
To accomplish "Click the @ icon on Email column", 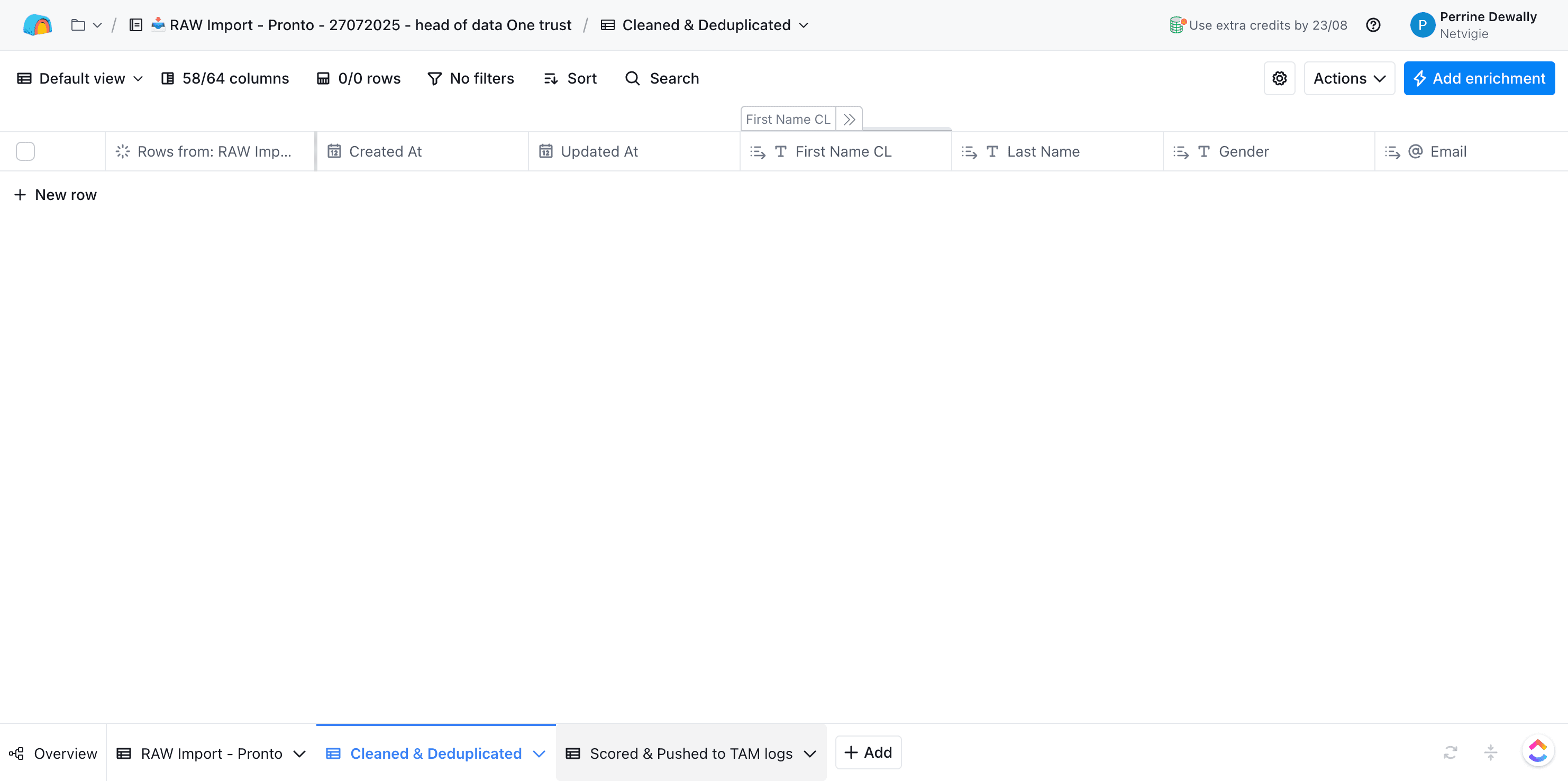I will point(1416,151).
